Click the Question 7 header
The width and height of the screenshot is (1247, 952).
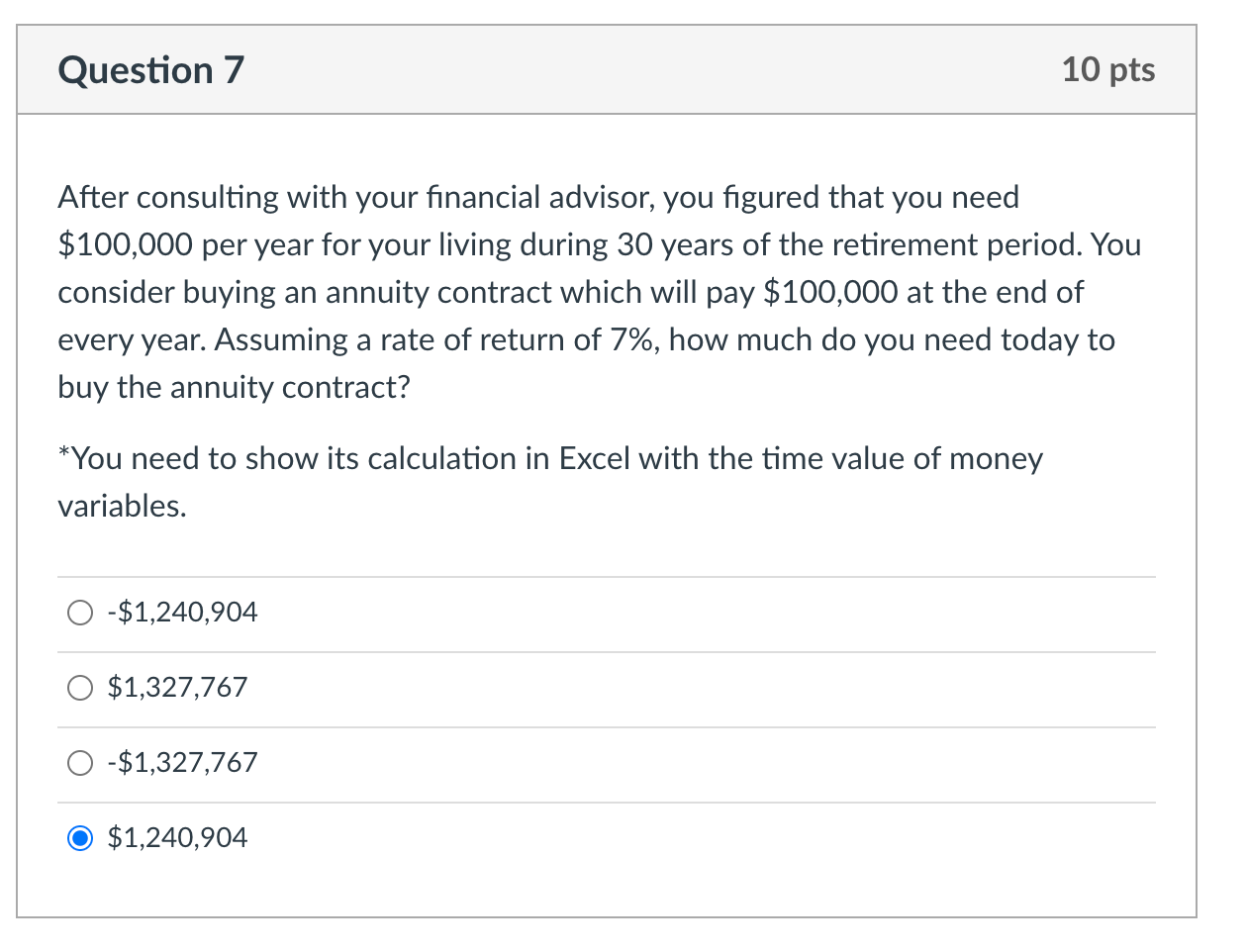[149, 69]
